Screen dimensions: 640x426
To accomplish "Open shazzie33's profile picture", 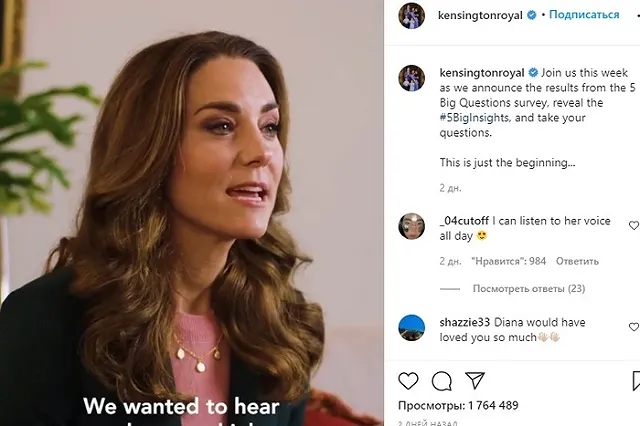I will click(x=411, y=328).
